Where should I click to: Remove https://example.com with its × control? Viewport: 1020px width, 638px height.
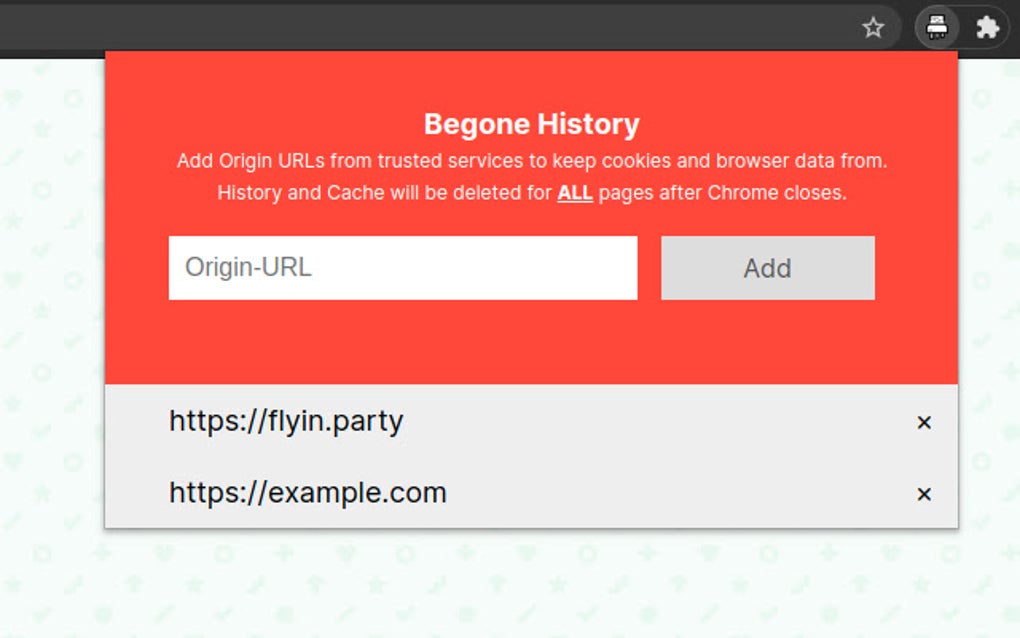click(923, 494)
